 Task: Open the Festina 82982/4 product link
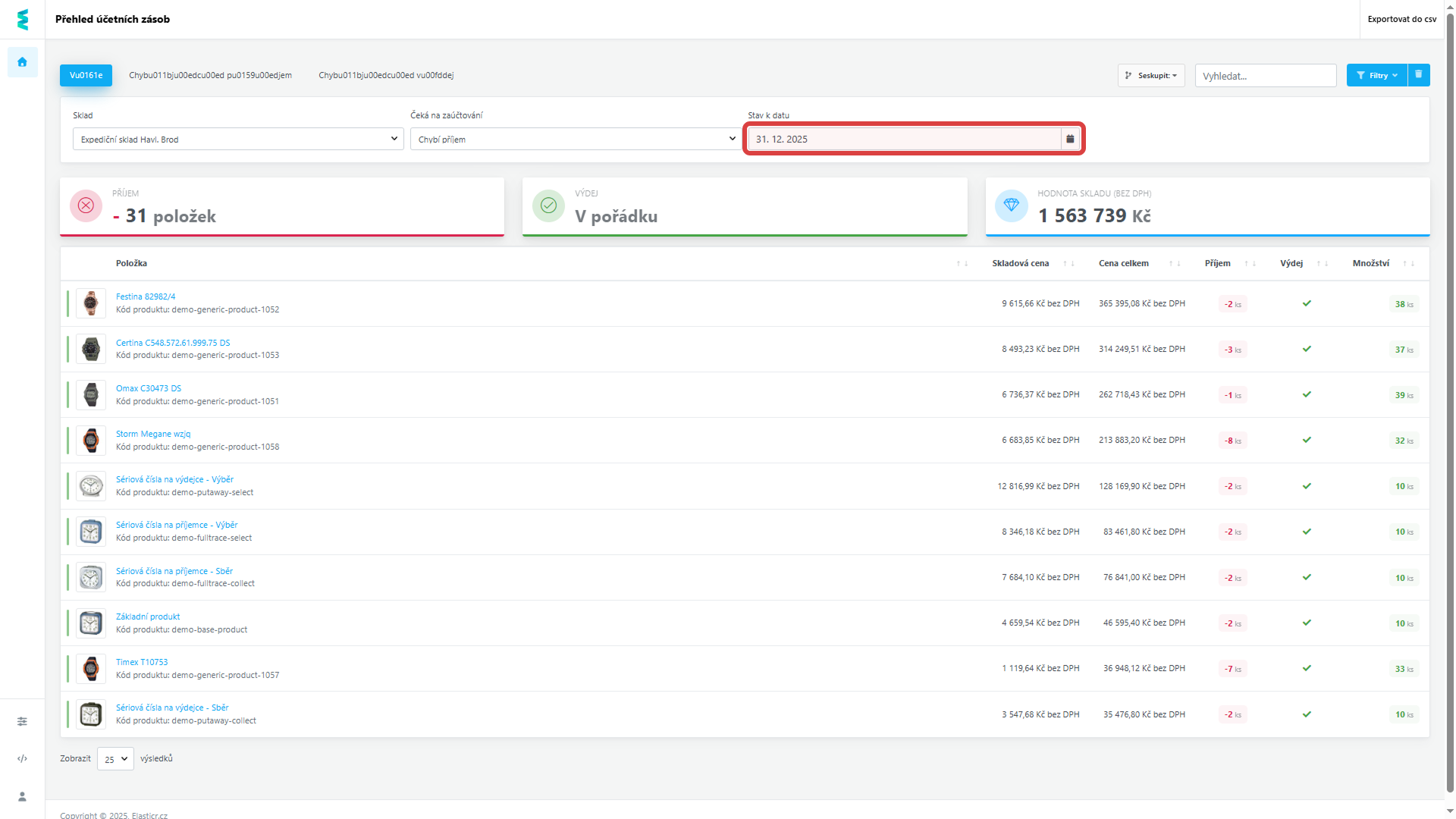tap(146, 297)
